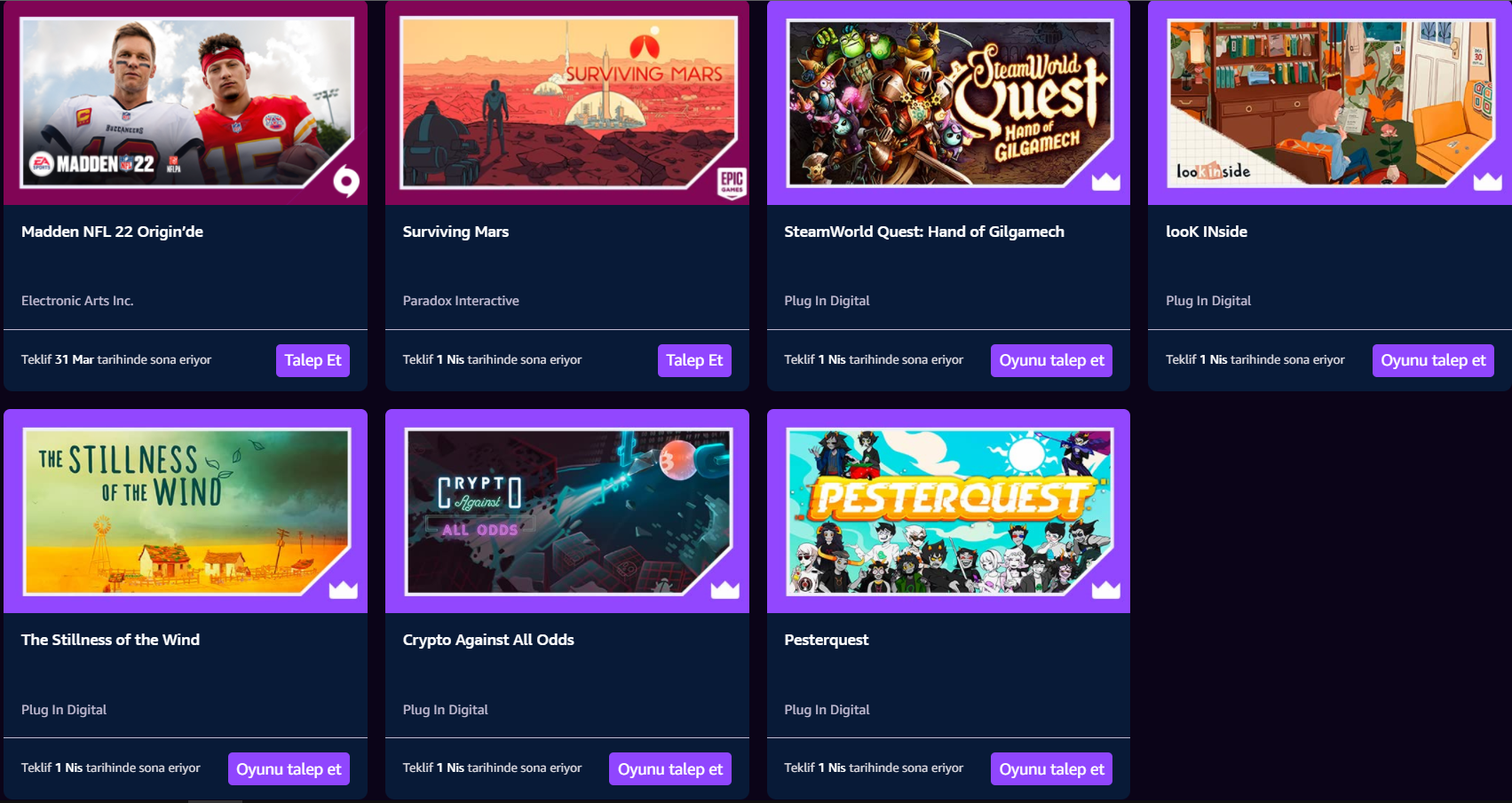Open the Crypto Against All Odds title
Screen dimensions: 1512x803
pos(488,640)
